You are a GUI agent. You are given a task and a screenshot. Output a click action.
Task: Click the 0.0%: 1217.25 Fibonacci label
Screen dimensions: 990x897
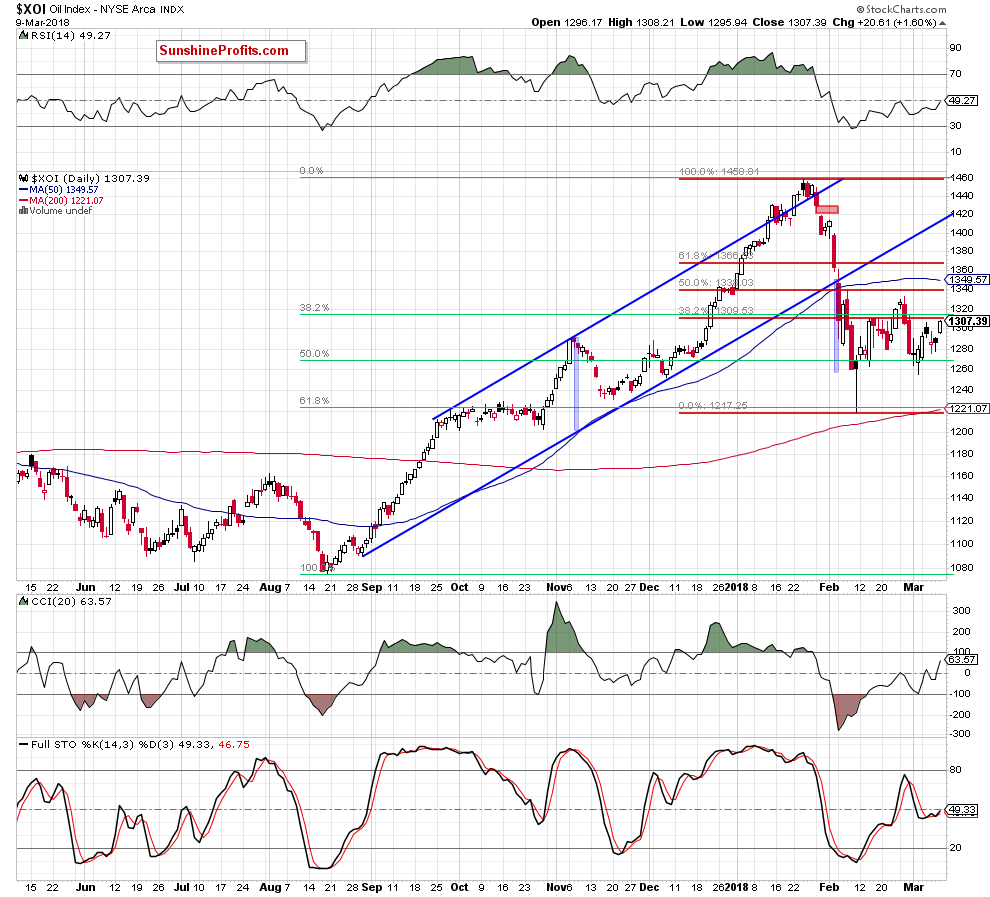(x=713, y=405)
